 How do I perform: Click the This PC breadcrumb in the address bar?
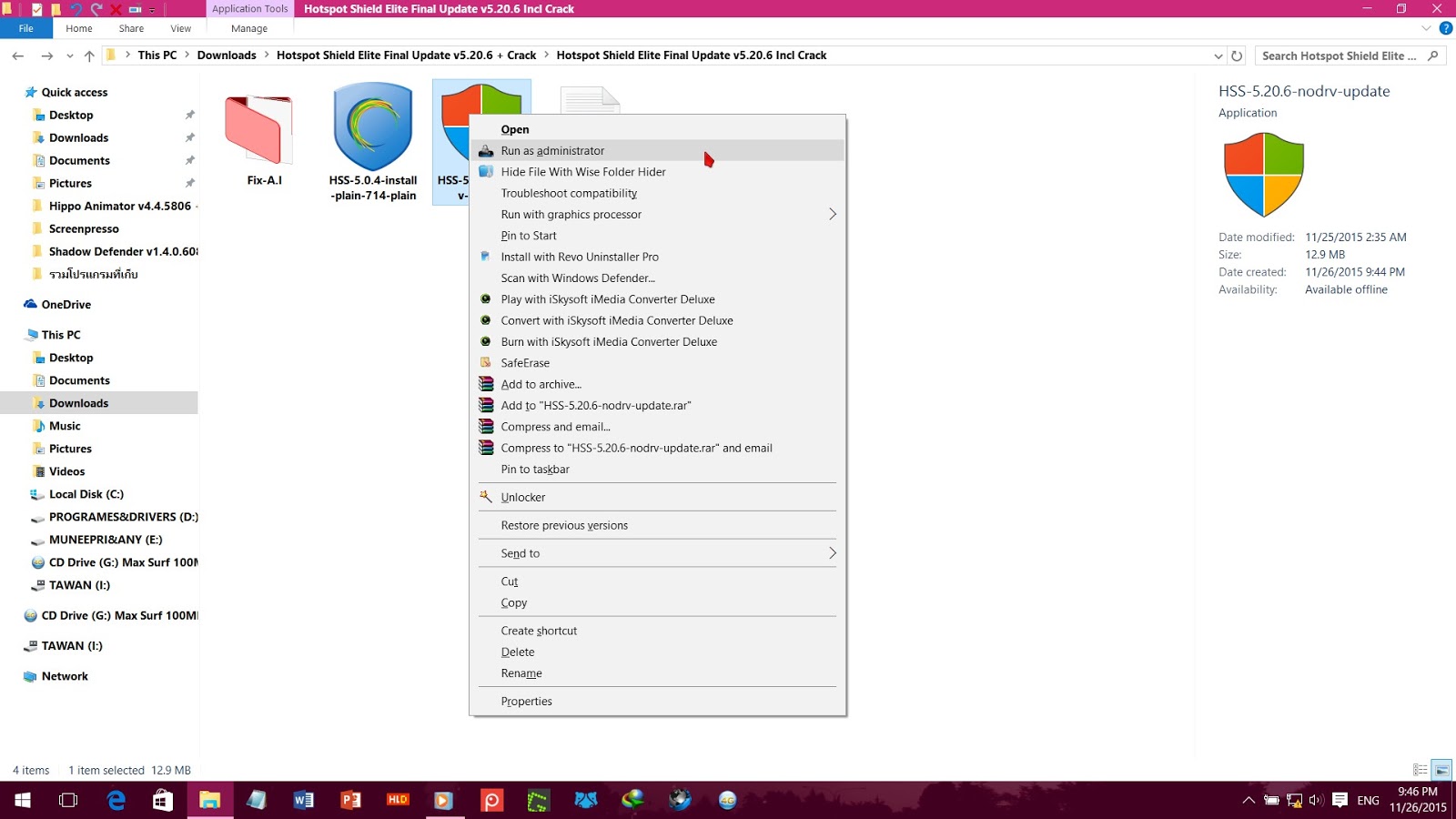tap(157, 56)
